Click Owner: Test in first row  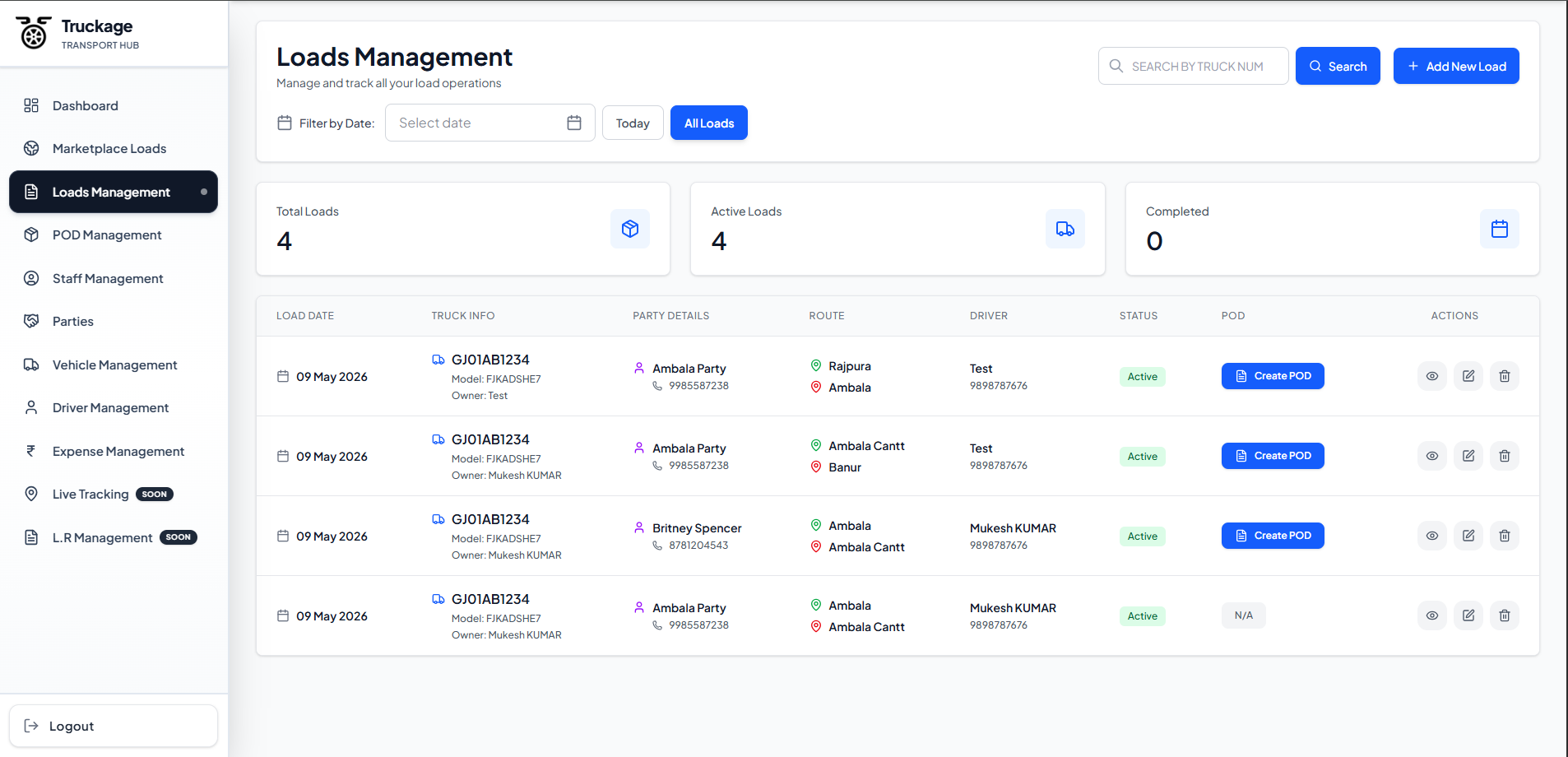pos(480,396)
